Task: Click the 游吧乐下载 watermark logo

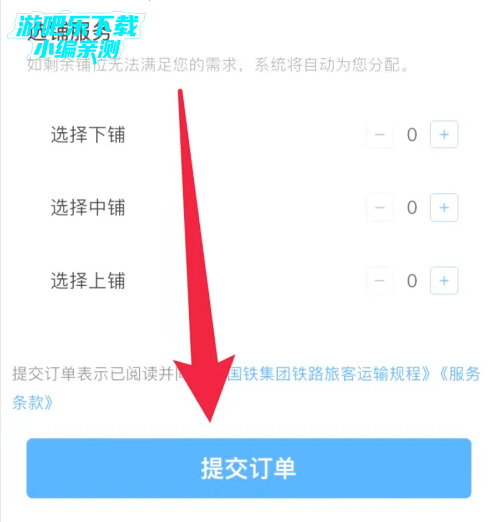Action: pyautogui.click(x=77, y=26)
